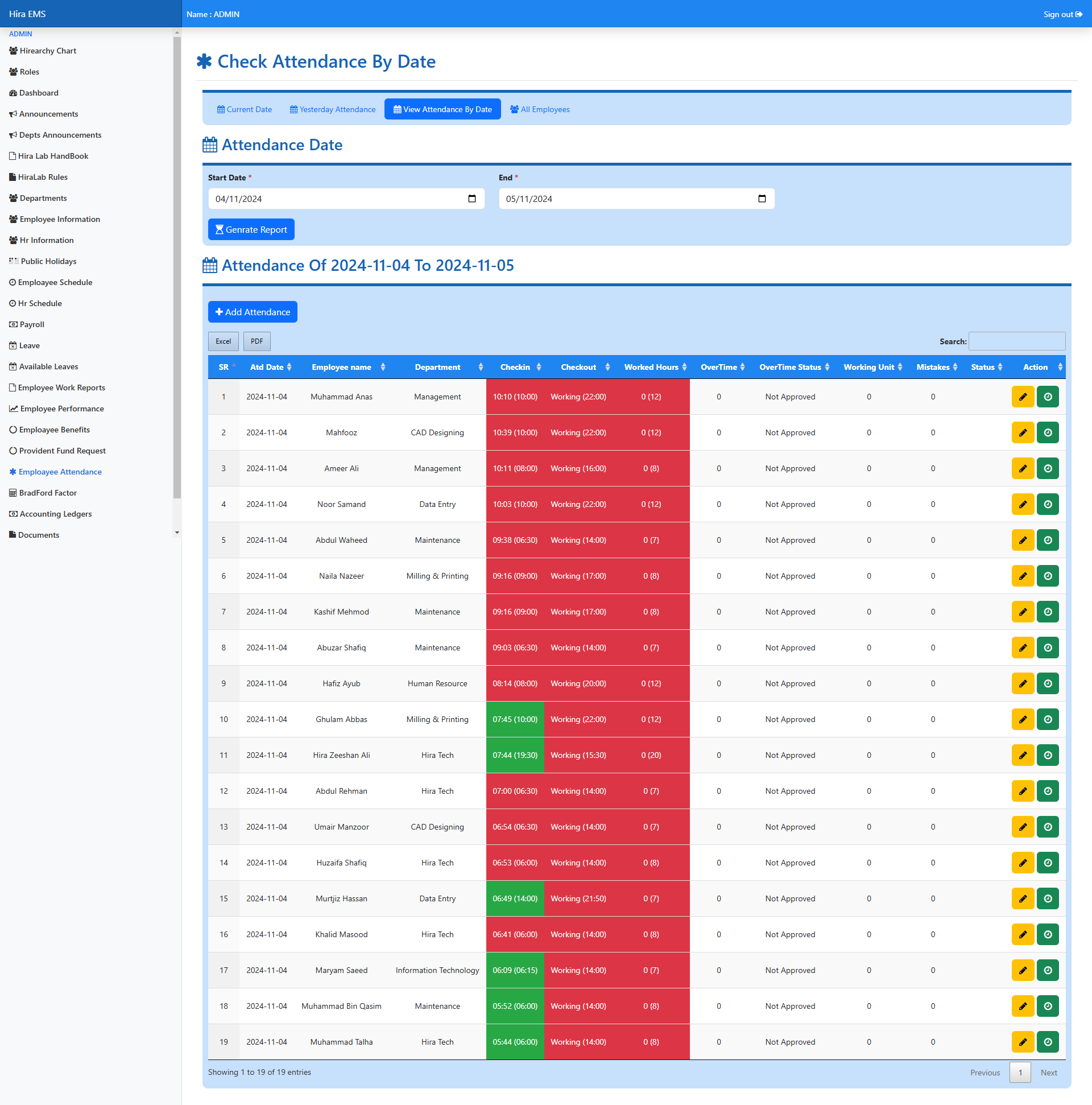Click Sign out icon in header
Viewport: 1092px width, 1105px height.
(1079, 14)
